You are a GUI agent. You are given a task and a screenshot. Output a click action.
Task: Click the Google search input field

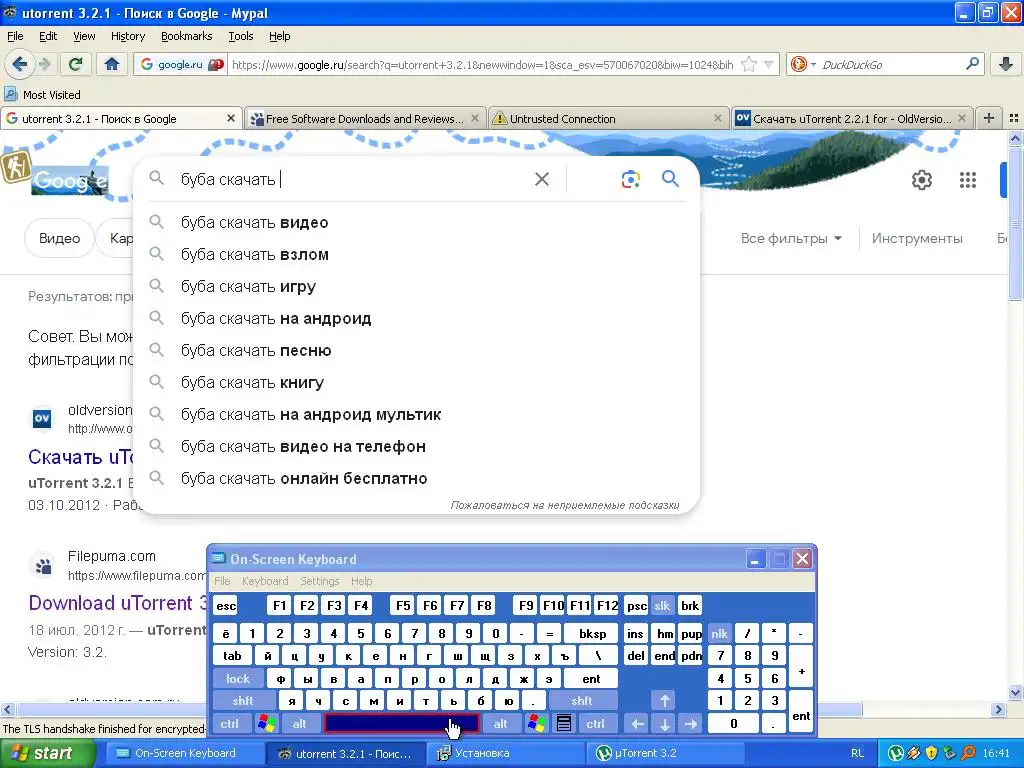353,179
